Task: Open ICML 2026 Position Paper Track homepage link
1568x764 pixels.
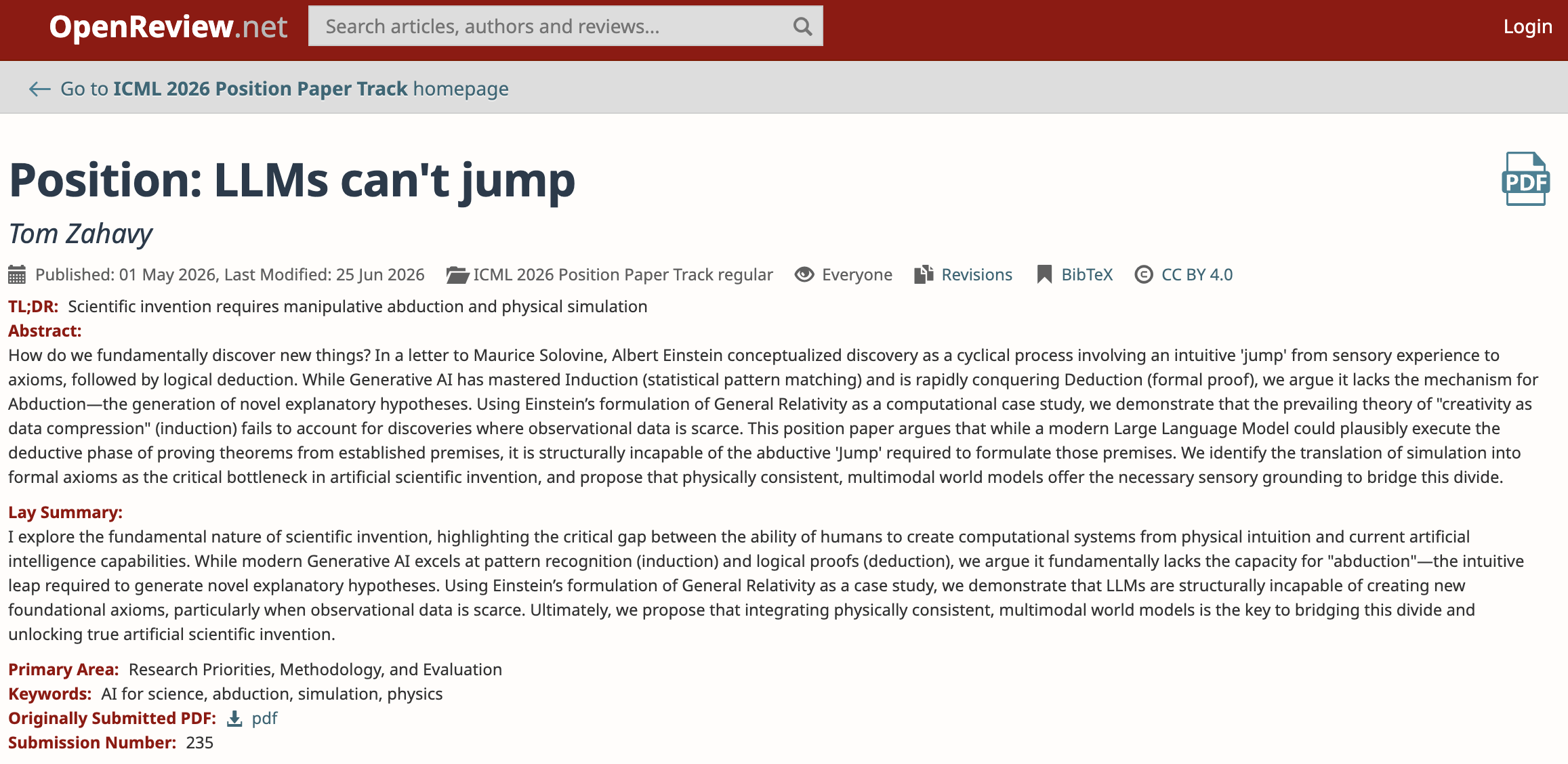Action: (x=285, y=89)
